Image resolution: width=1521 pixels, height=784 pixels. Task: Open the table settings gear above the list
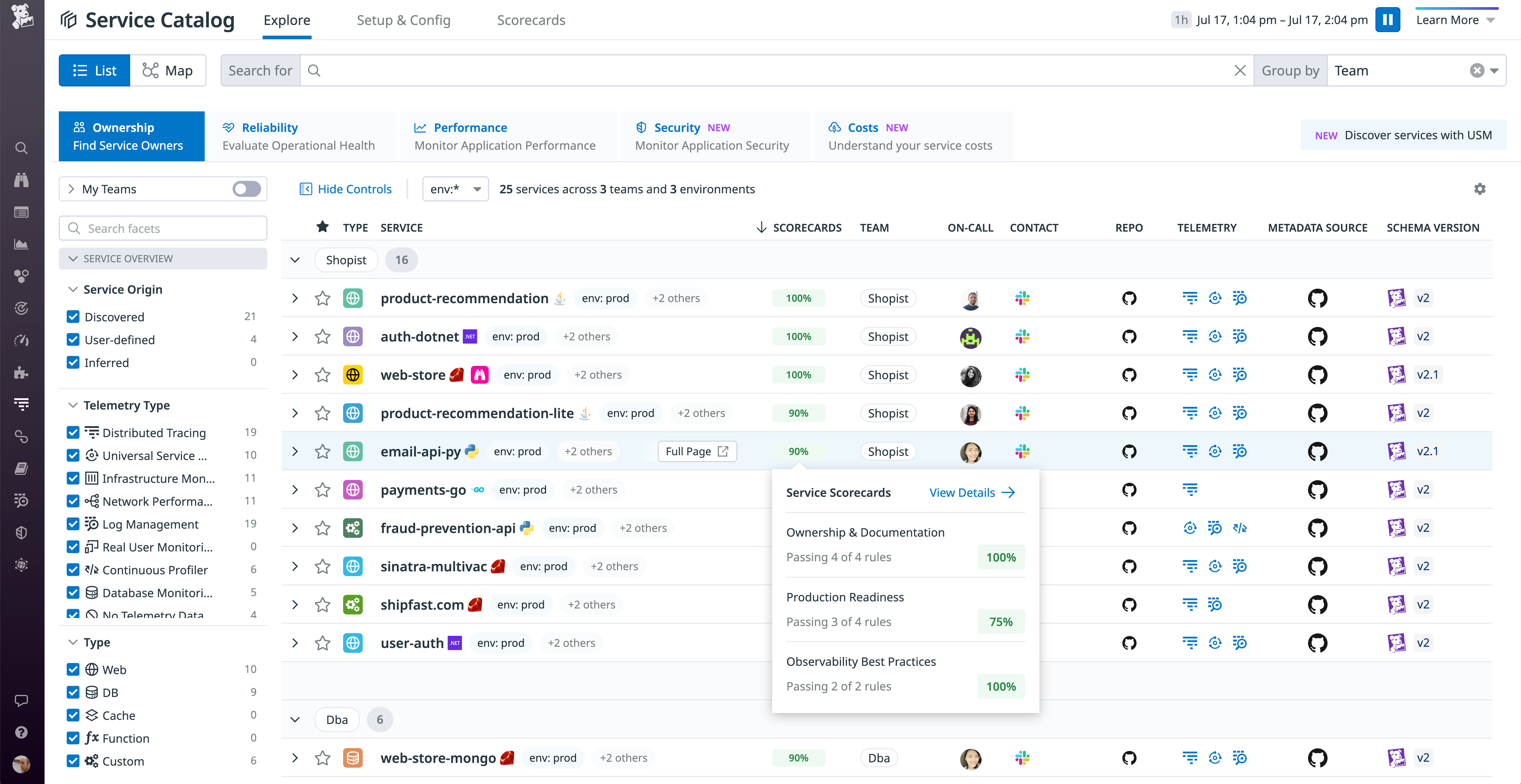click(1480, 189)
